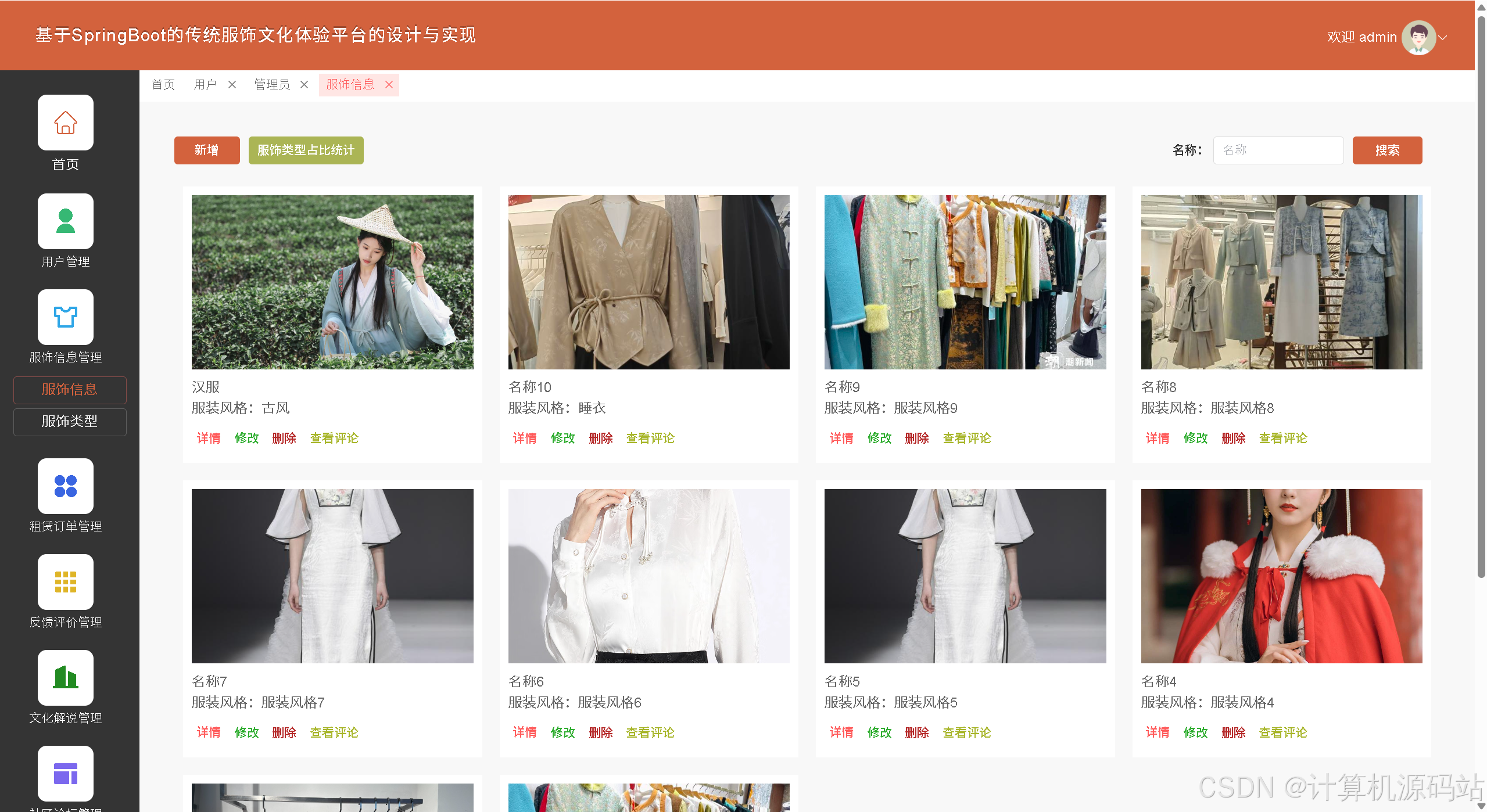Close the 用户 tab
Viewport: 1487px width, 812px height.
(232, 85)
